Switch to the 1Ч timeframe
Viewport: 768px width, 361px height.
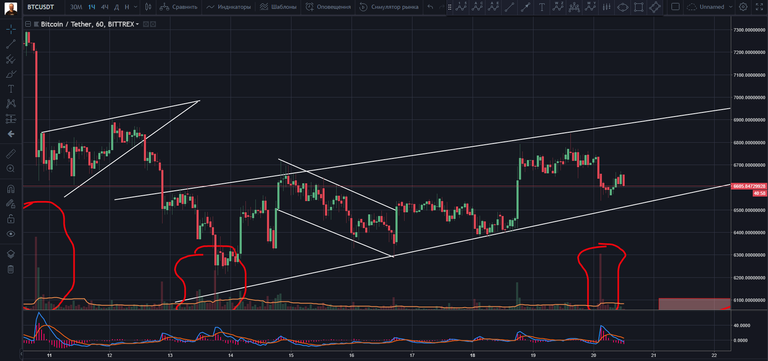tap(92, 7)
